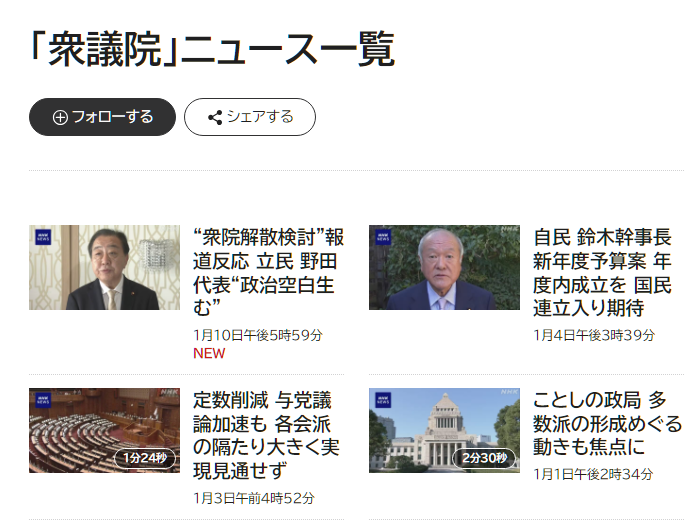Open the 自民 鈴木幹事長 新年度予算案 headline

point(602,272)
